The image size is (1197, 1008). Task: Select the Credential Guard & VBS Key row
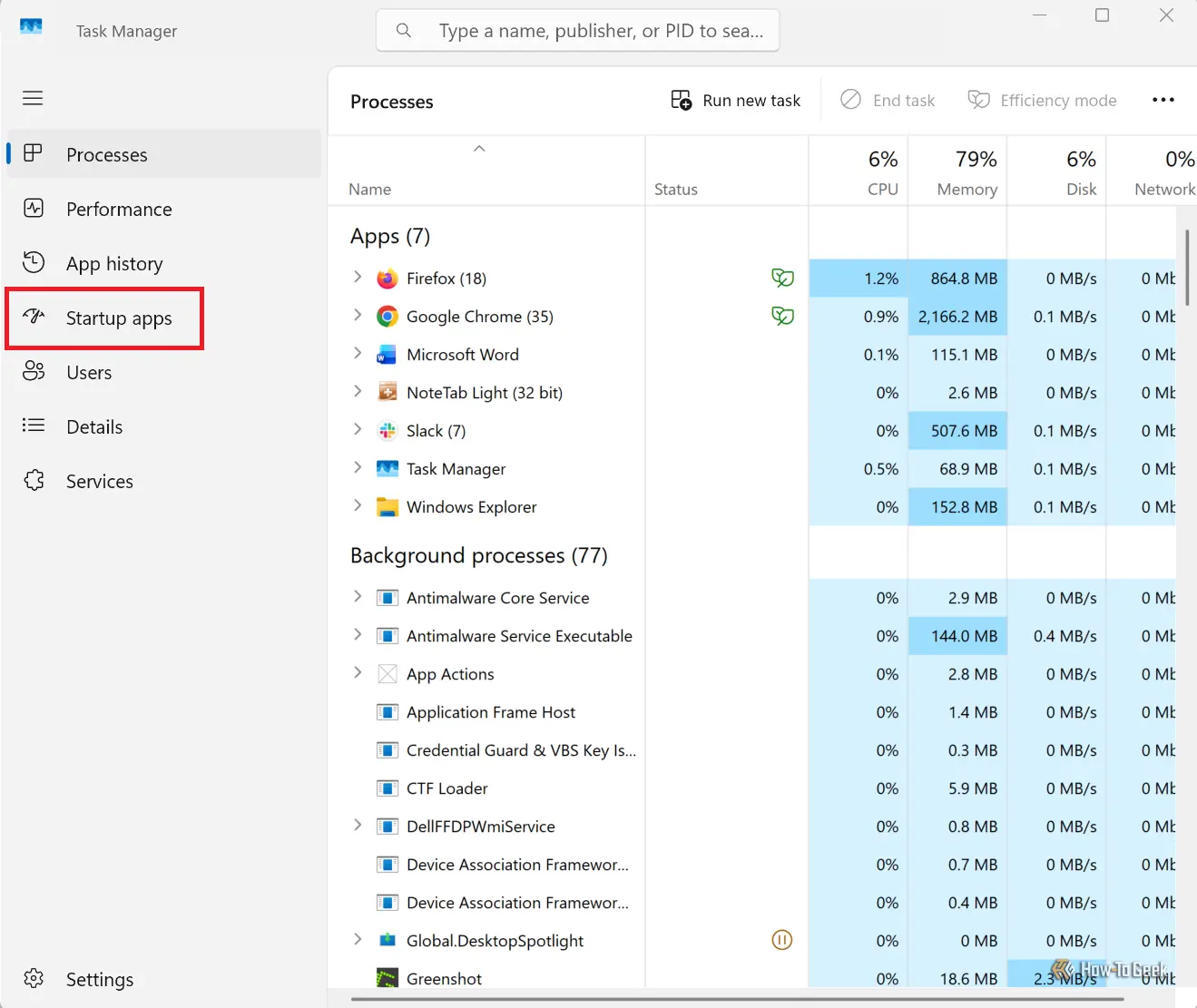point(751,750)
